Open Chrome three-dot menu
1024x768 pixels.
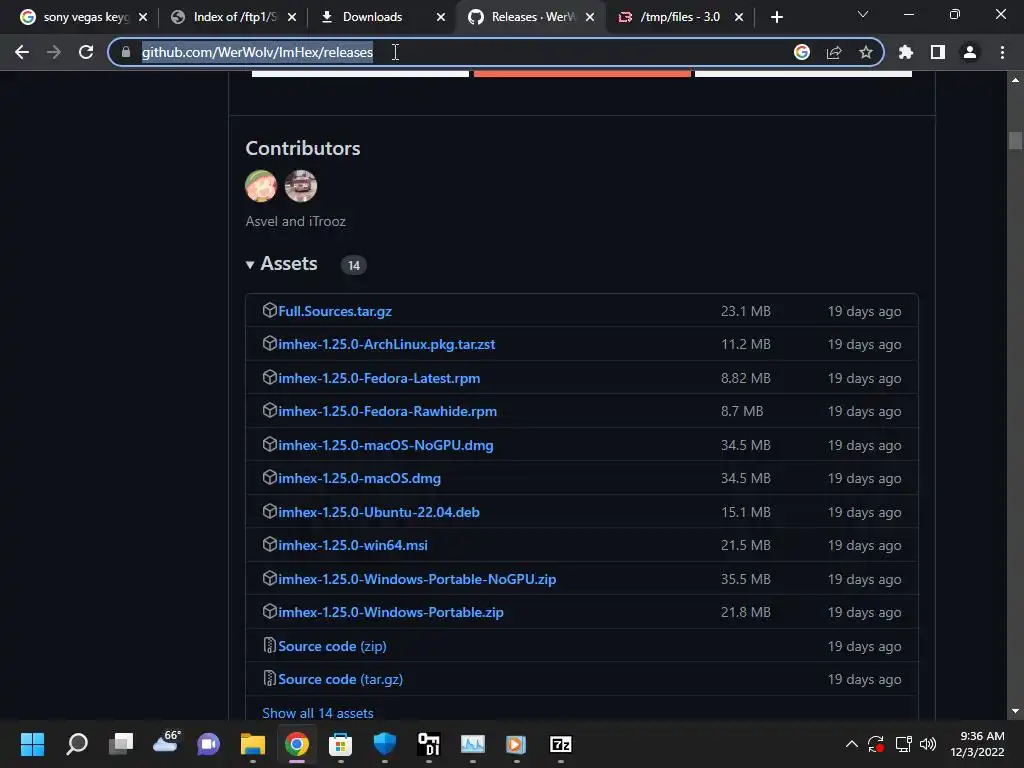[1002, 52]
